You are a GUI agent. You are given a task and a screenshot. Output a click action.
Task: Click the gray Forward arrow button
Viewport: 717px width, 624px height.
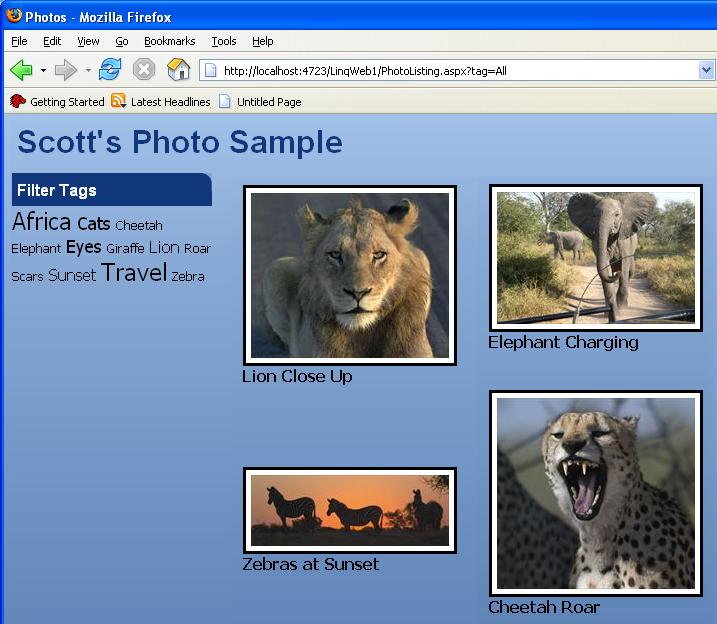coord(65,70)
